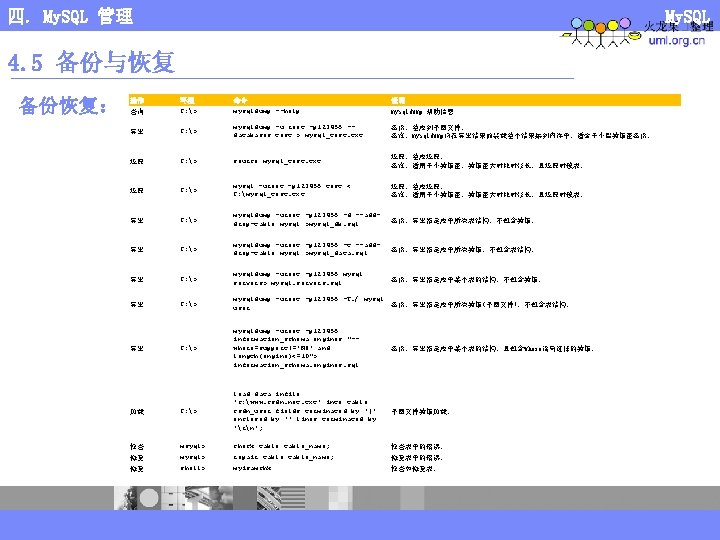Click the 'mysql>' prompt cell in the check table row

tap(192, 446)
